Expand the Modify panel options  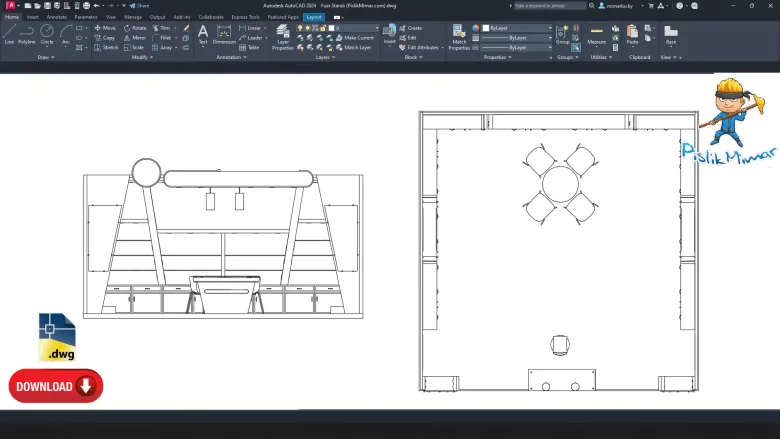143,57
